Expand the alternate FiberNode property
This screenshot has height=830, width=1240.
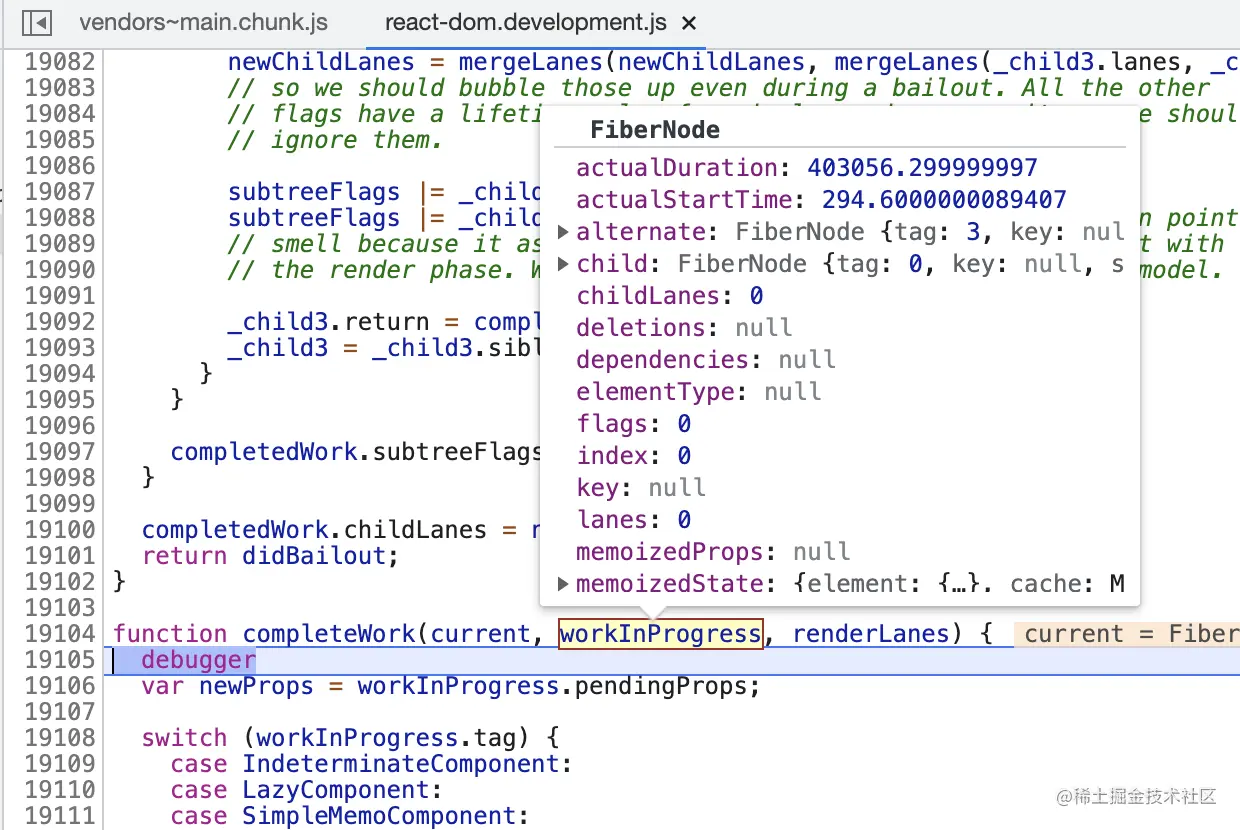tap(563, 232)
